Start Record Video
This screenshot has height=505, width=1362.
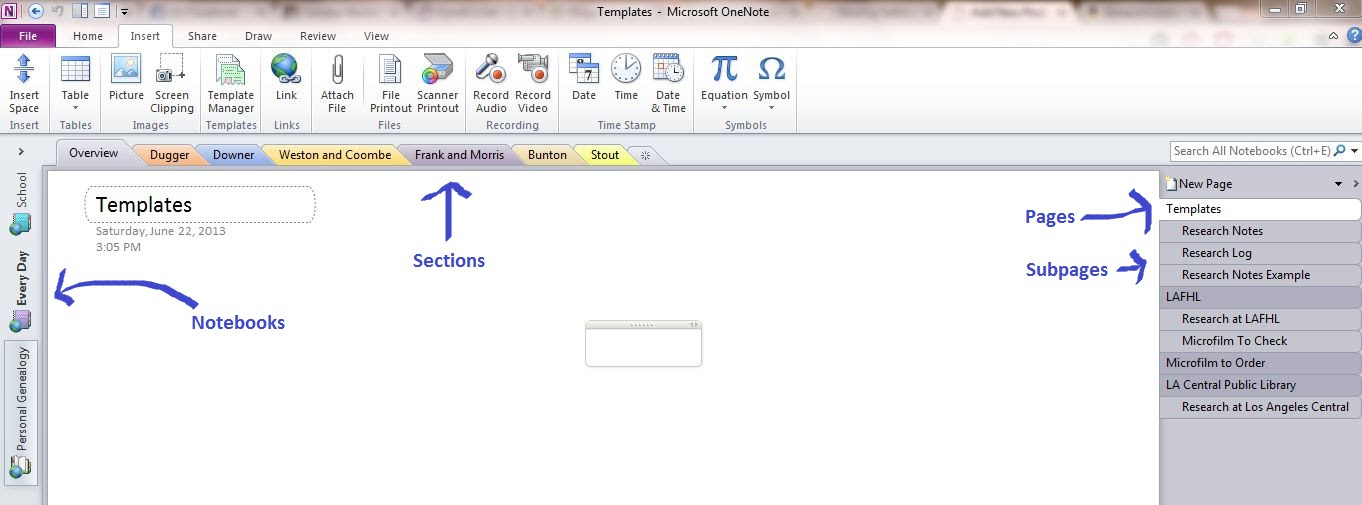pyautogui.click(x=533, y=84)
